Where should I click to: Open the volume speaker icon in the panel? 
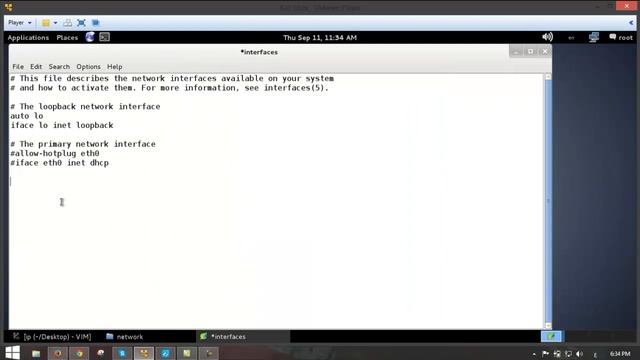[547, 37]
